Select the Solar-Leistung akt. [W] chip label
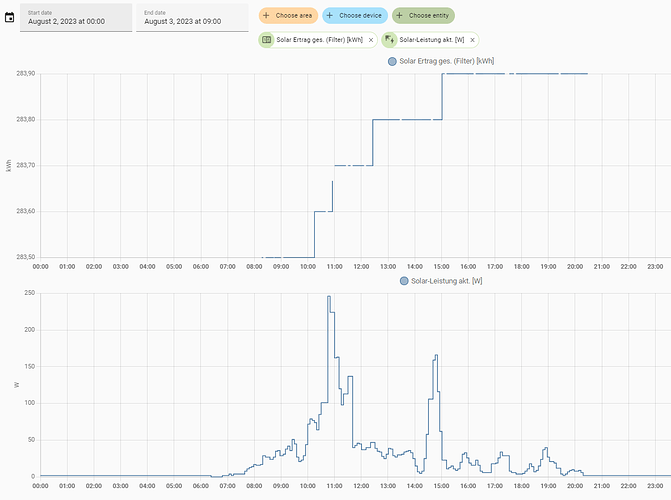This screenshot has height=500, width=671. pyautogui.click(x=432, y=40)
